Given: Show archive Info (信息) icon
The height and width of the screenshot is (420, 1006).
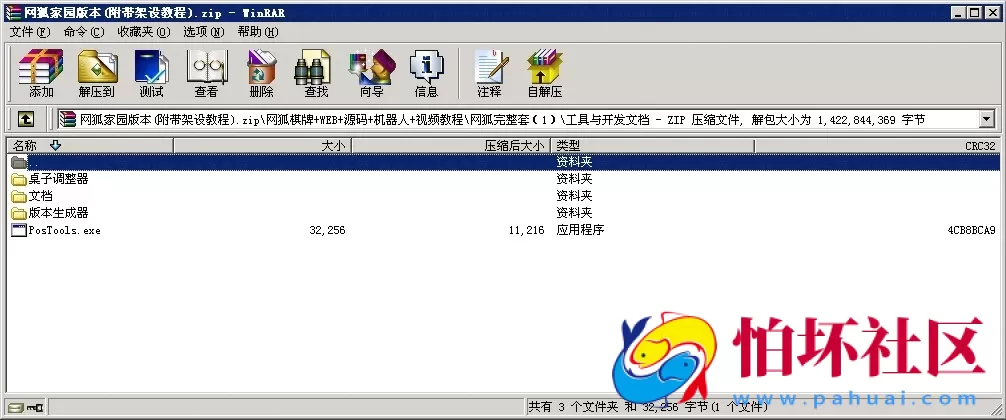Looking at the screenshot, I should pos(426,73).
